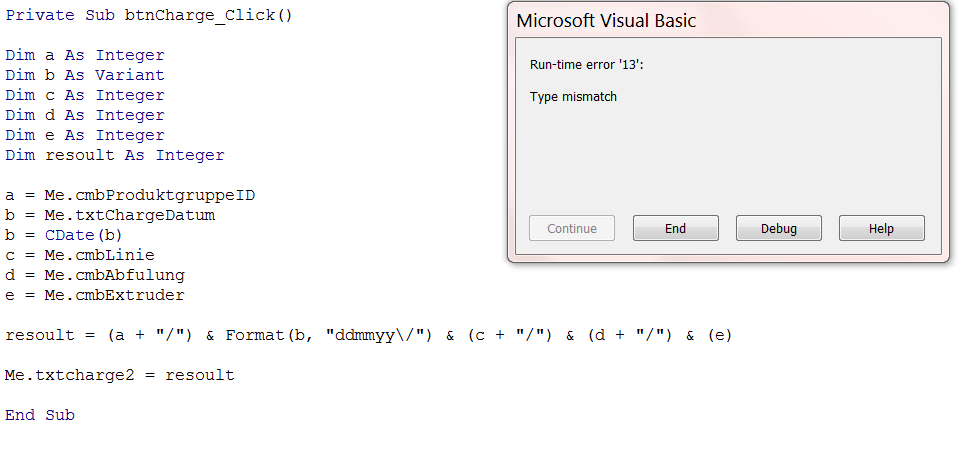
Task: Click the disabled Continue button
Action: click(572, 228)
